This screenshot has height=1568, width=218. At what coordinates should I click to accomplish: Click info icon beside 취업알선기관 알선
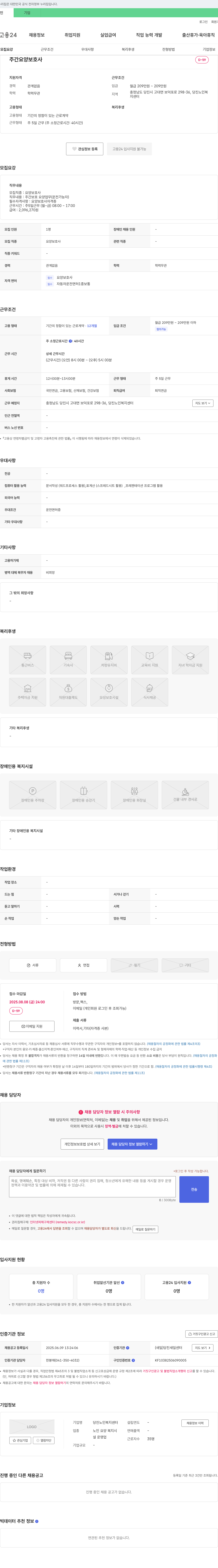coord(123,1283)
